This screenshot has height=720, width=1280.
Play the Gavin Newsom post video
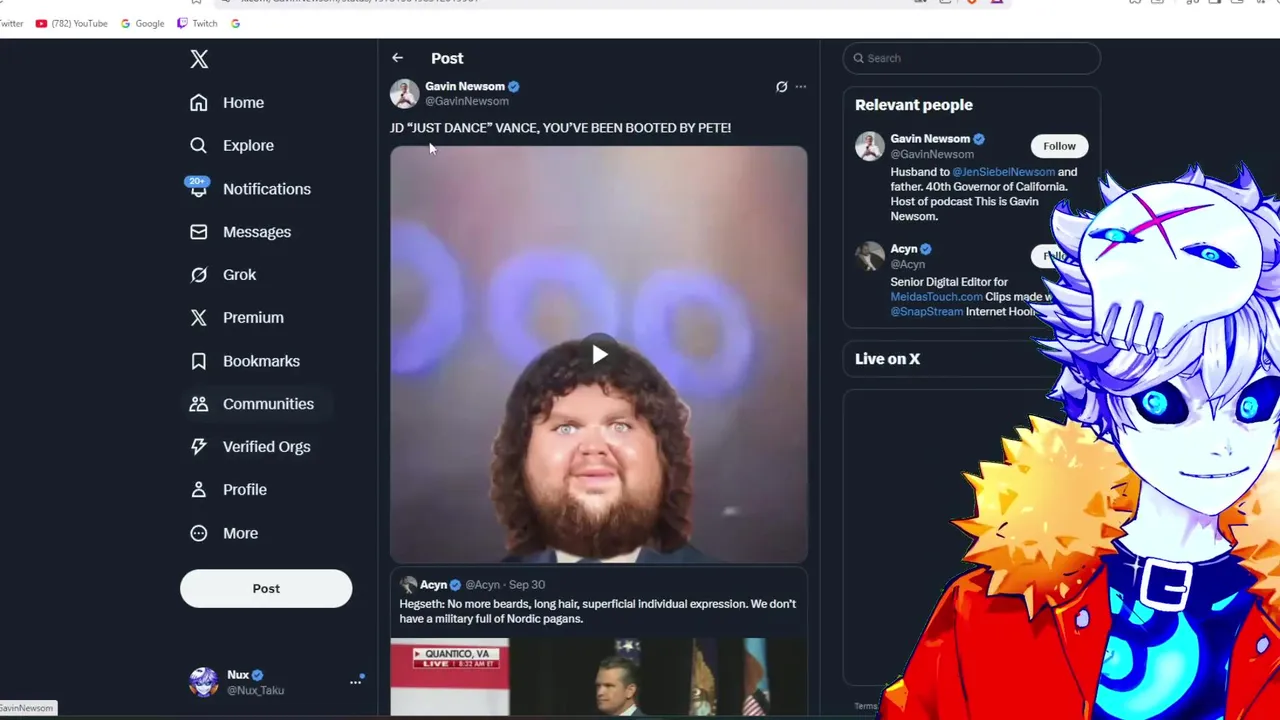[599, 355]
